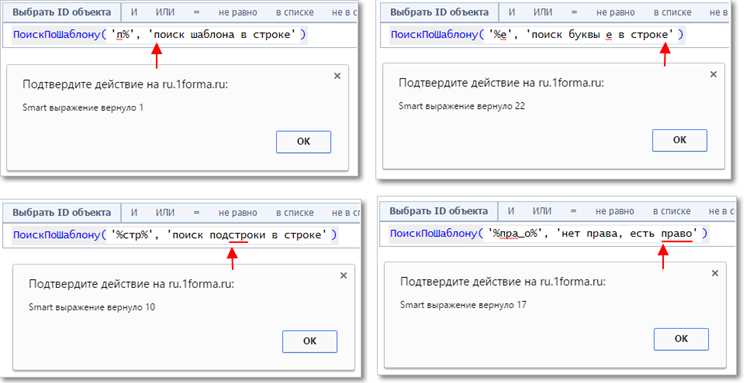The width and height of the screenshot is (750, 383).
Task: Insert 'И' operator above the 'п%' expression
Action: [134, 12]
